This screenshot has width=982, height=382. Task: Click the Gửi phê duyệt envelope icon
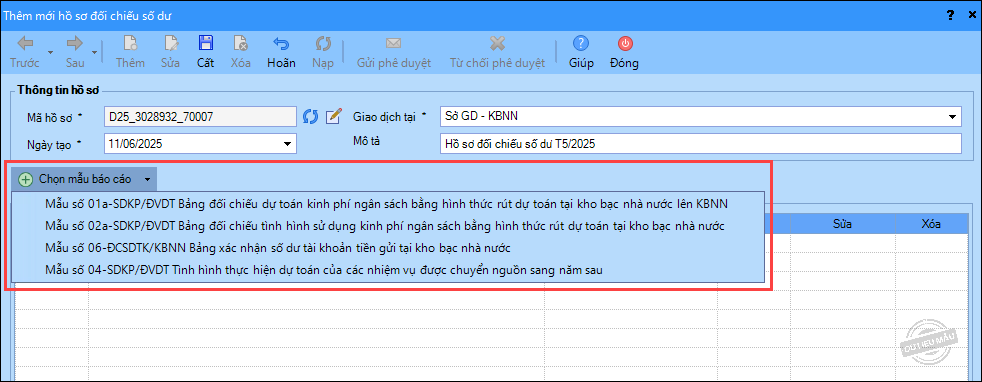(x=393, y=43)
